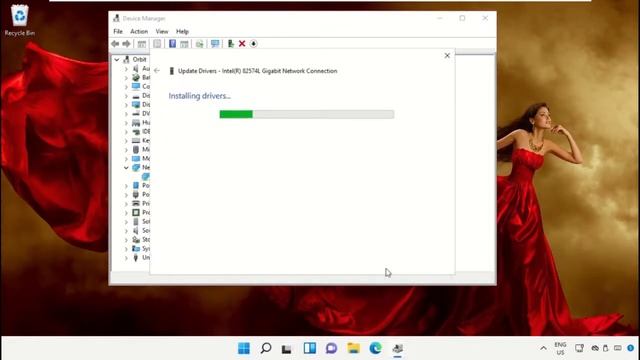Click the Scan for hardware changes monitor icon

click(x=215, y=44)
